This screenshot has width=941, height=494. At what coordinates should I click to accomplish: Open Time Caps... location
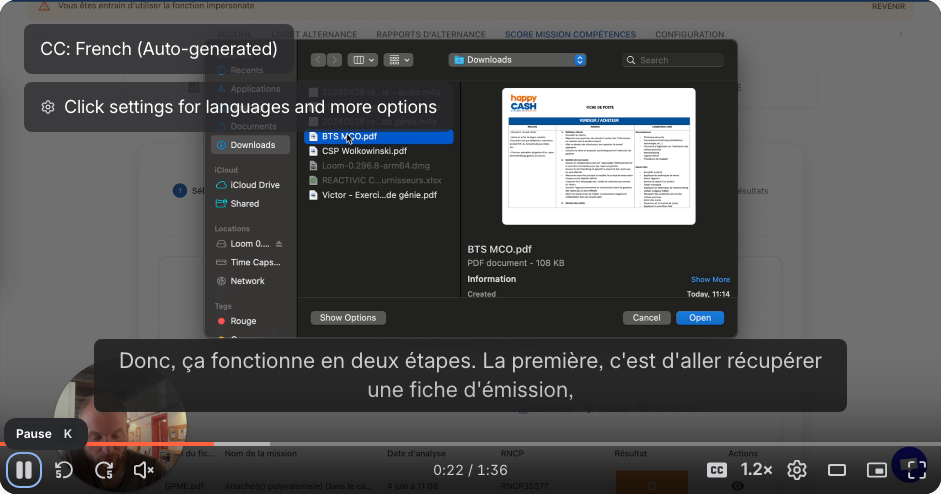tap(250, 262)
